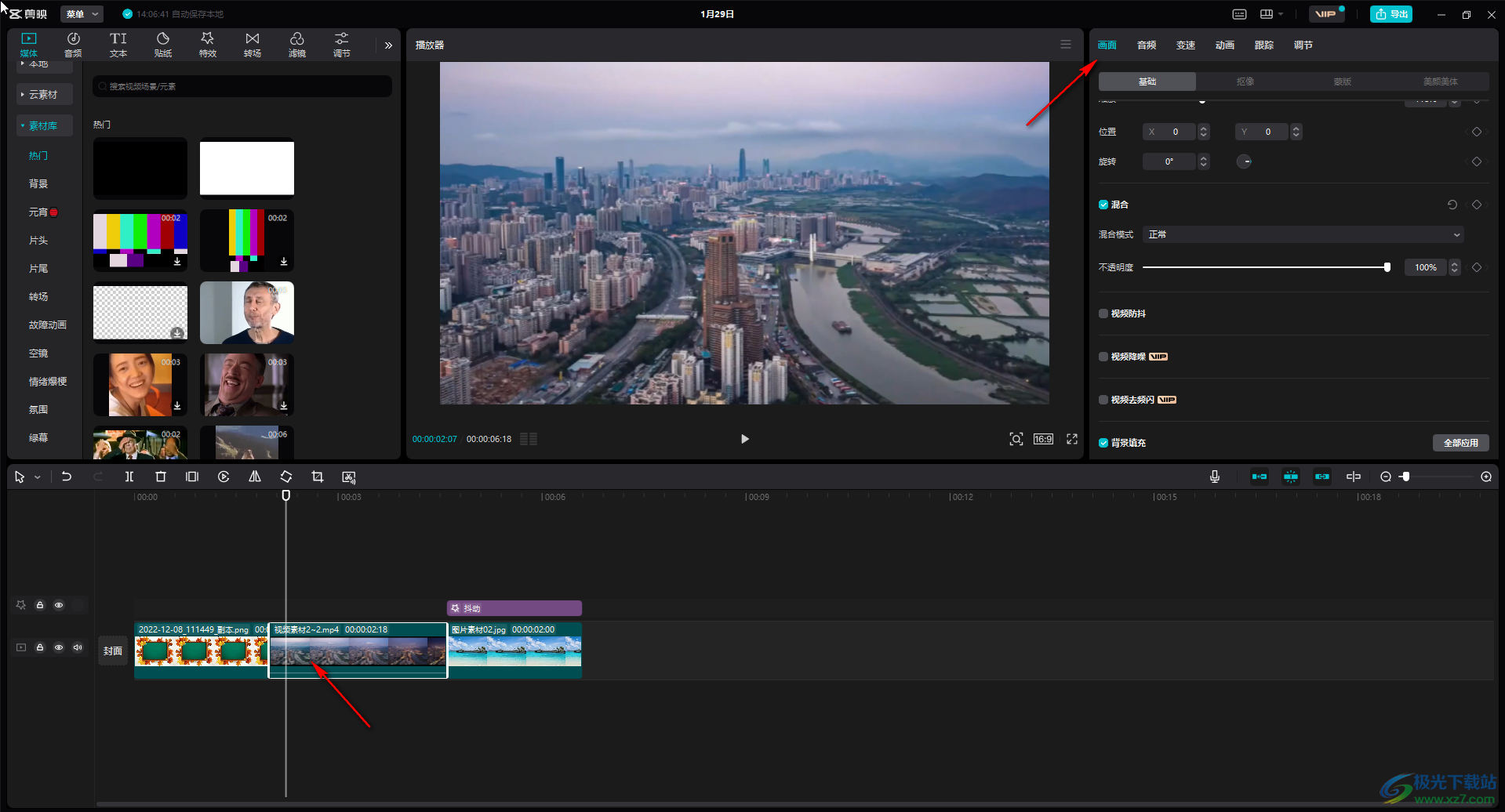Viewport: 1505px width, 812px height.
Task: Click the 全部应用 apply all button
Action: 1461,443
